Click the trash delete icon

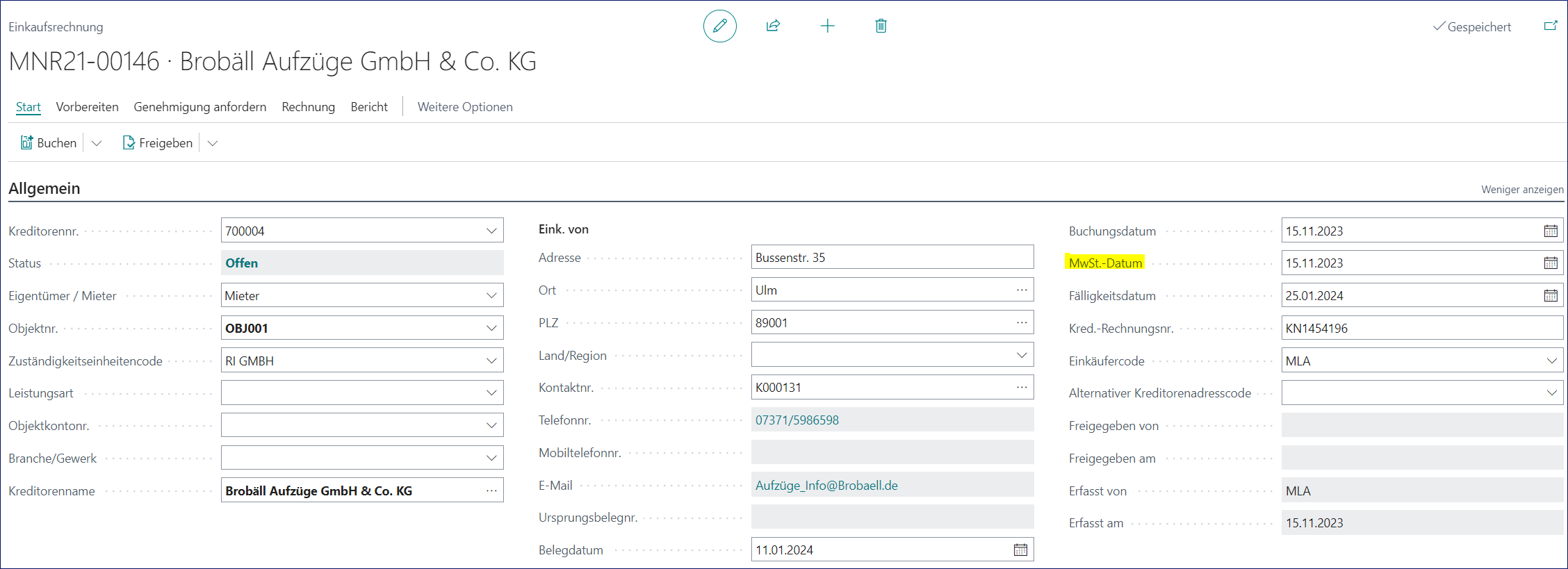click(x=881, y=26)
